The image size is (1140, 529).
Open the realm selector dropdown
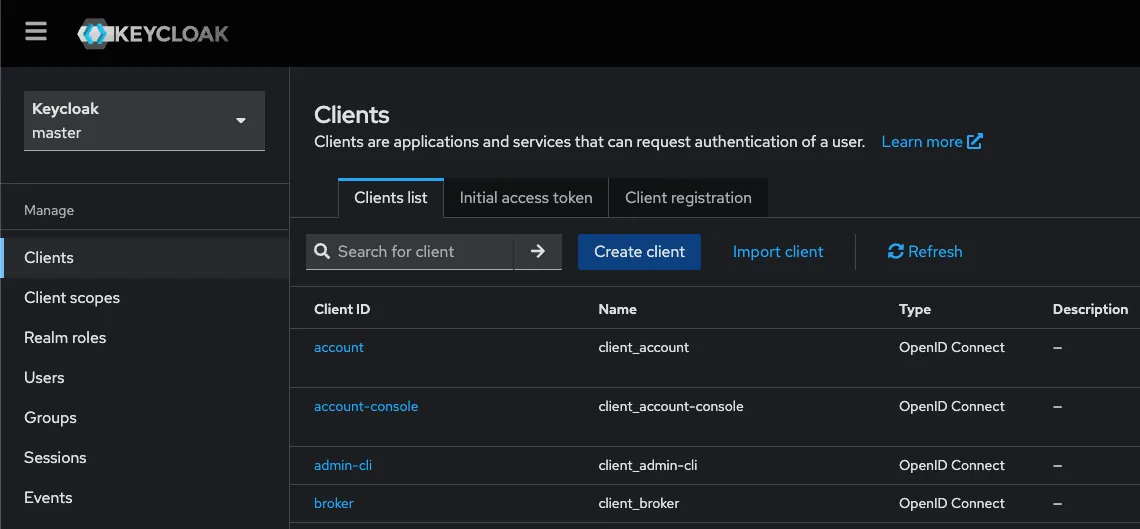point(144,121)
